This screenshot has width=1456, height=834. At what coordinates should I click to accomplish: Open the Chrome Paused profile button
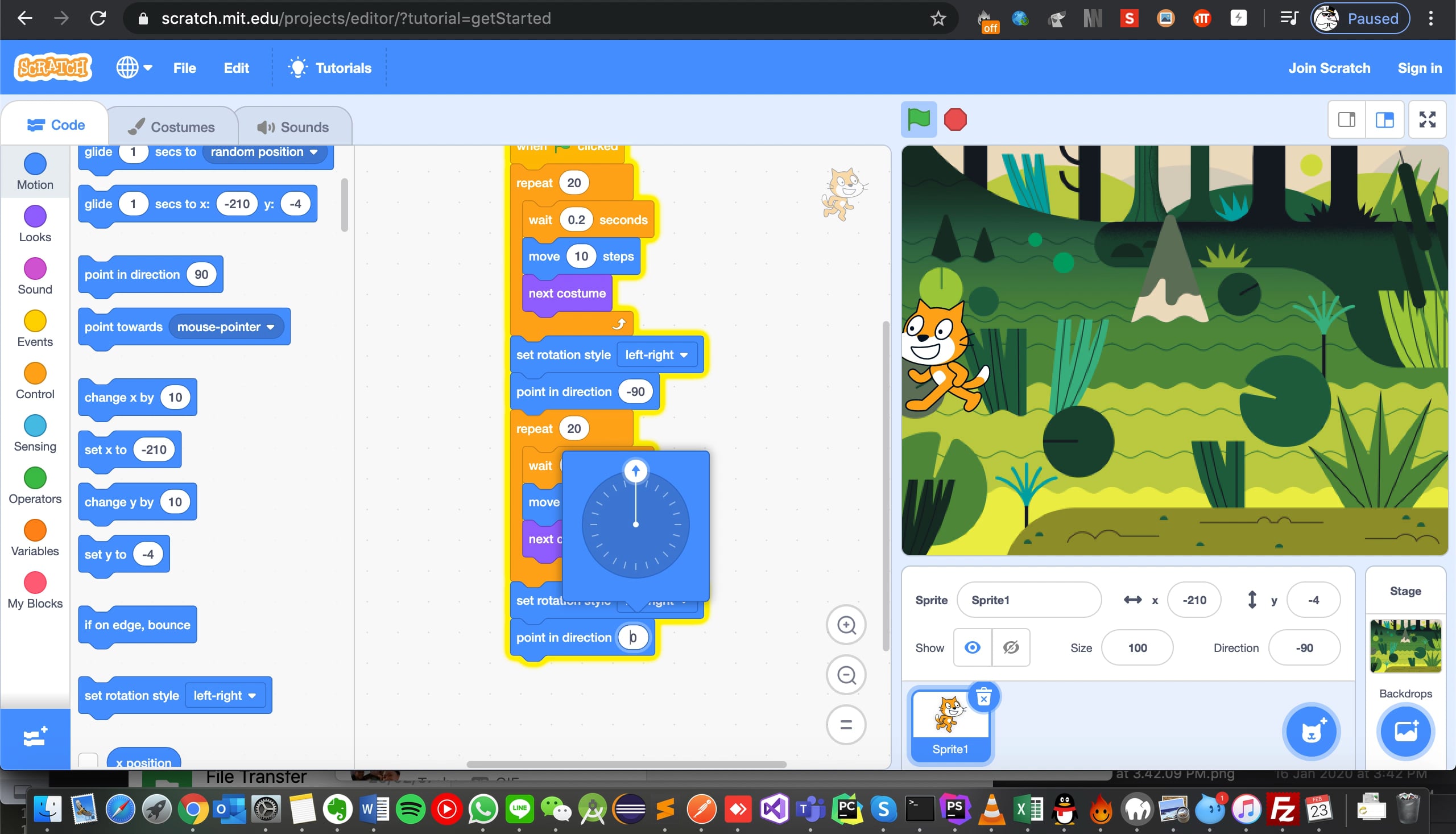point(1360,18)
